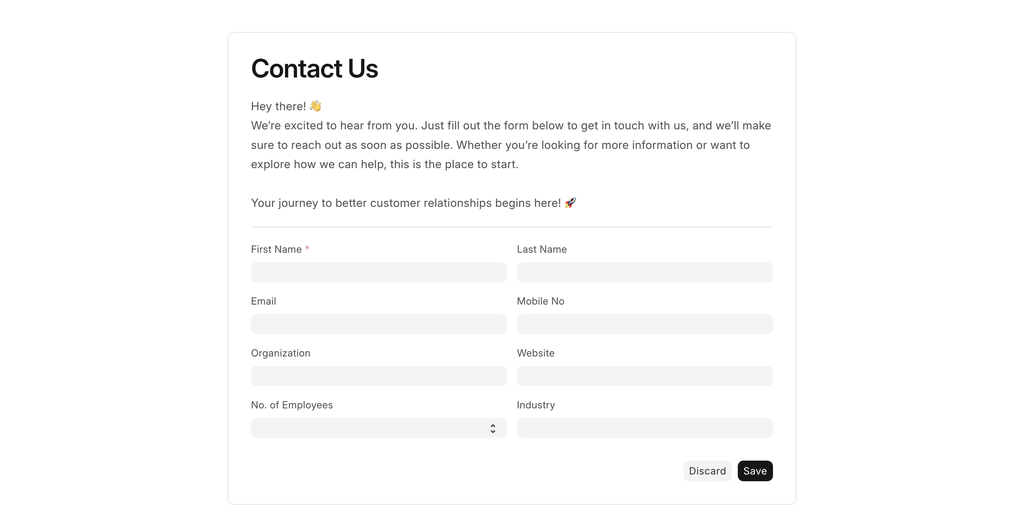
Task: Focus the Organization input box
Action: tap(378, 376)
